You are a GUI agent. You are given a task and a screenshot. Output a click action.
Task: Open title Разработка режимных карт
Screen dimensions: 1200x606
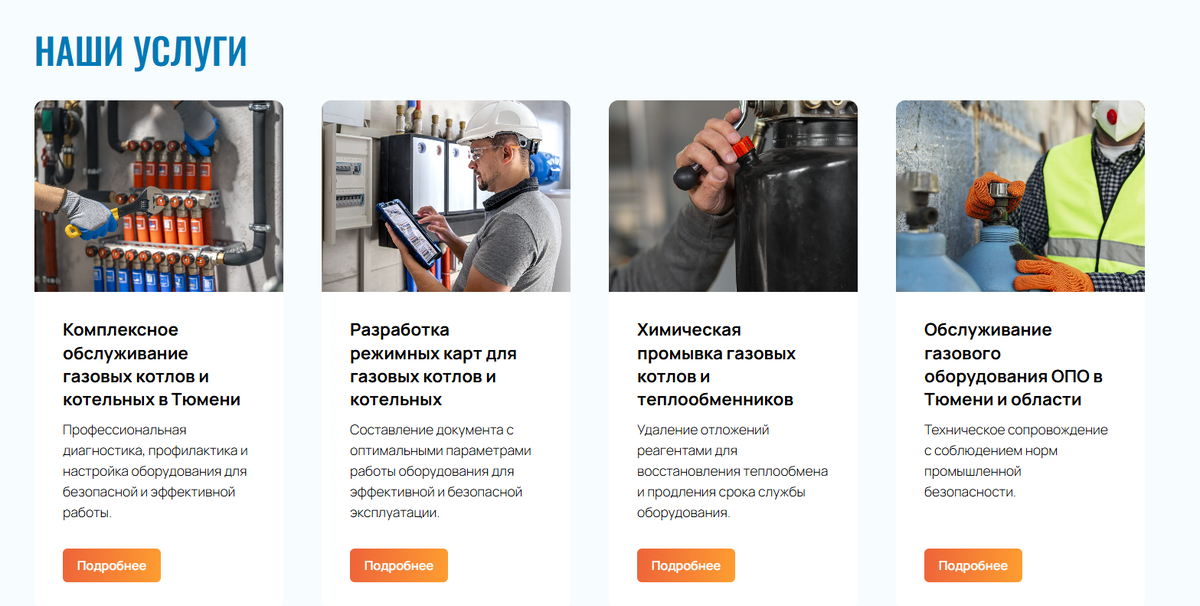pyautogui.click(x=433, y=365)
